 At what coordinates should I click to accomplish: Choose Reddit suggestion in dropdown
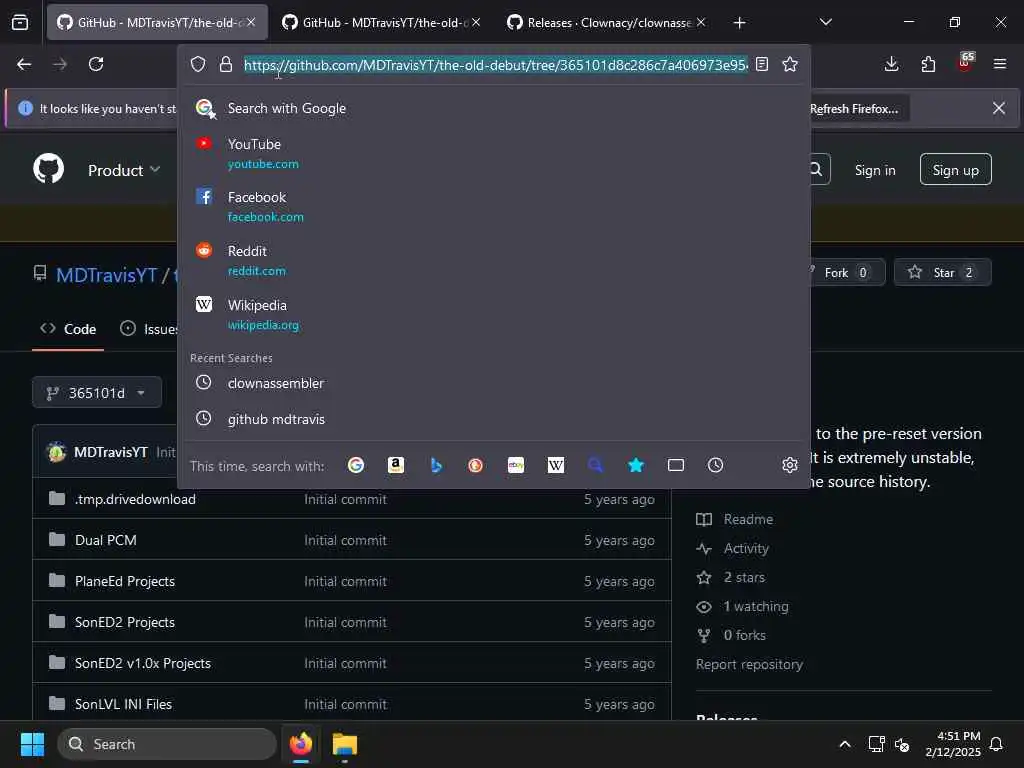click(493, 260)
